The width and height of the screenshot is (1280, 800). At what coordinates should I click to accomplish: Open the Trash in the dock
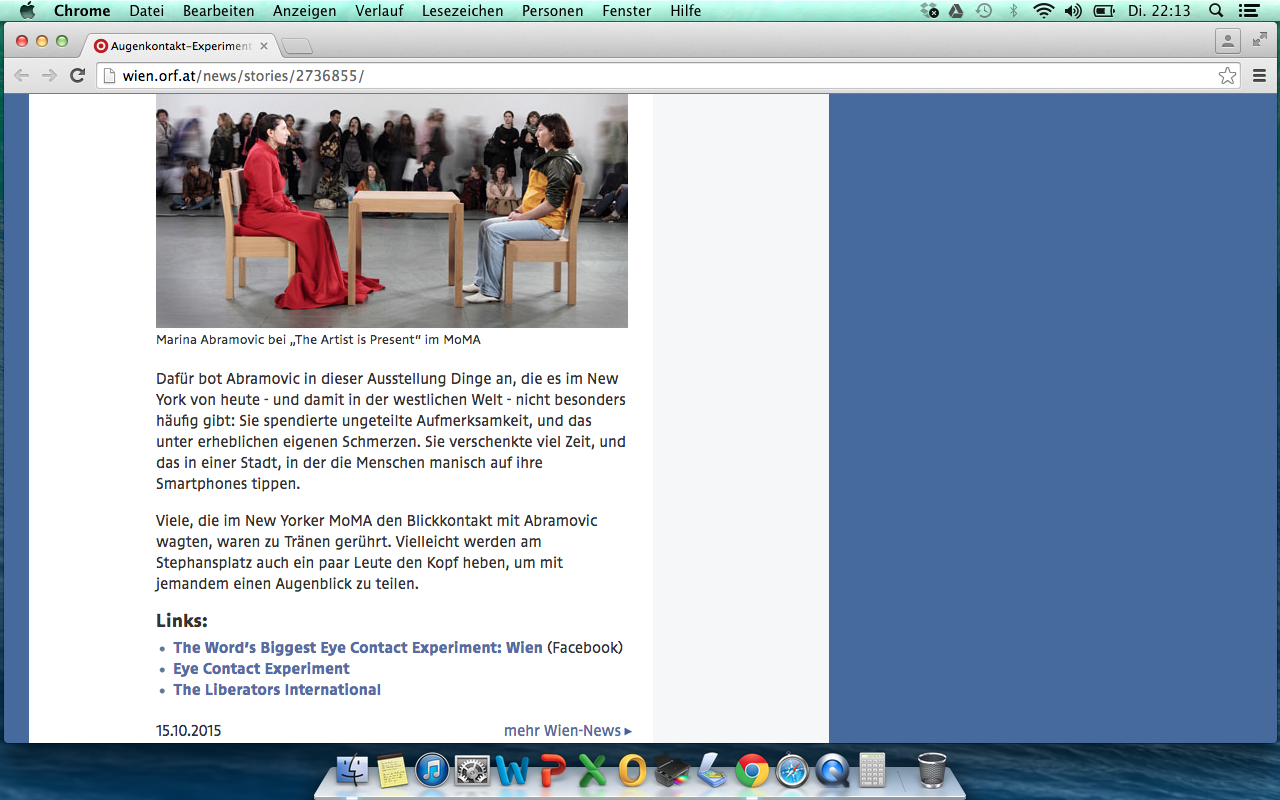931,771
